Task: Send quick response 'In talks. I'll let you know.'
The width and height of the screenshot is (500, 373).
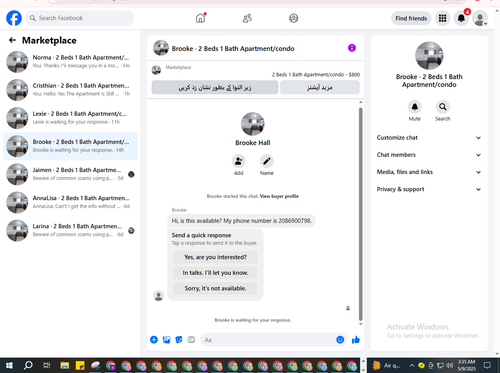Action: coord(215,273)
